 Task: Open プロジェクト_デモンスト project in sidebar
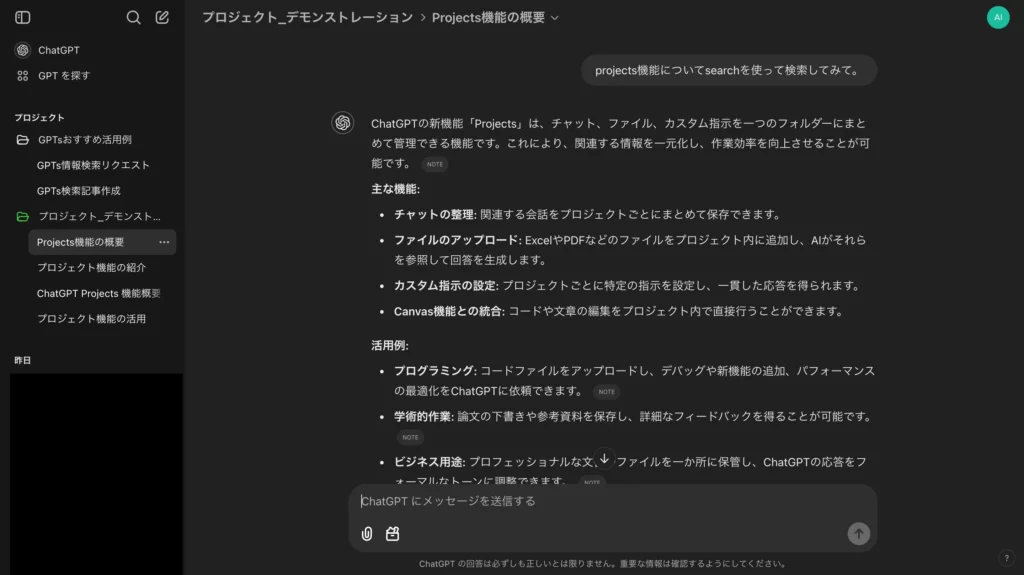(x=99, y=216)
